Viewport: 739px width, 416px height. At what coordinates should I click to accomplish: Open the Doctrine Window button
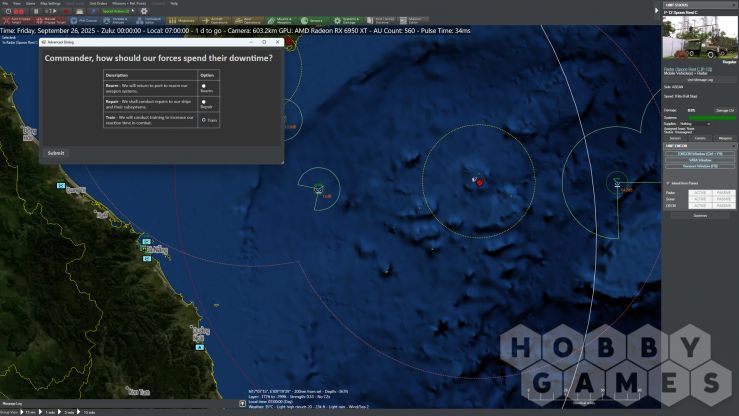(700, 166)
